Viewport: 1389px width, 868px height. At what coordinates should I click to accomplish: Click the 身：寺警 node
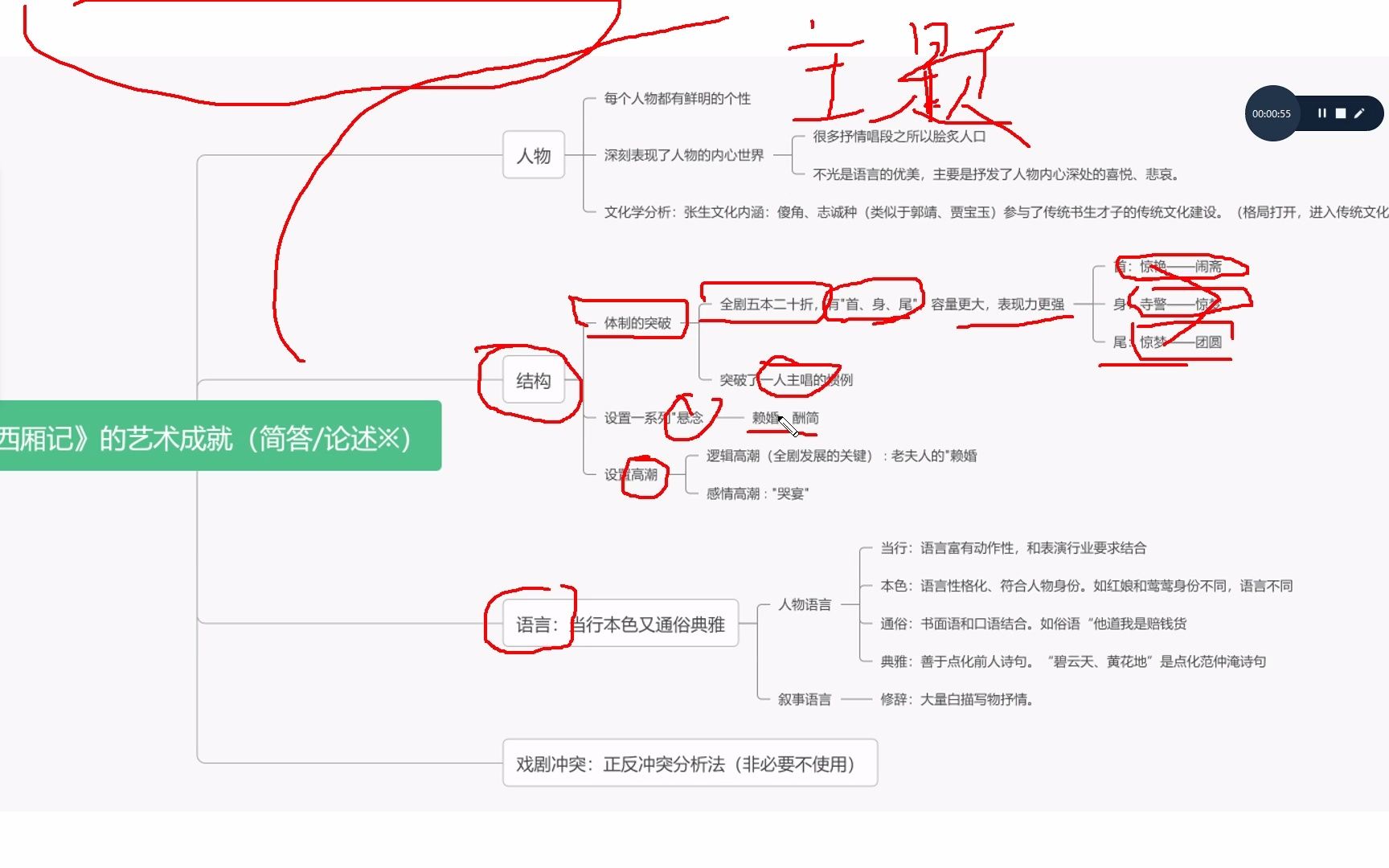point(1167,305)
